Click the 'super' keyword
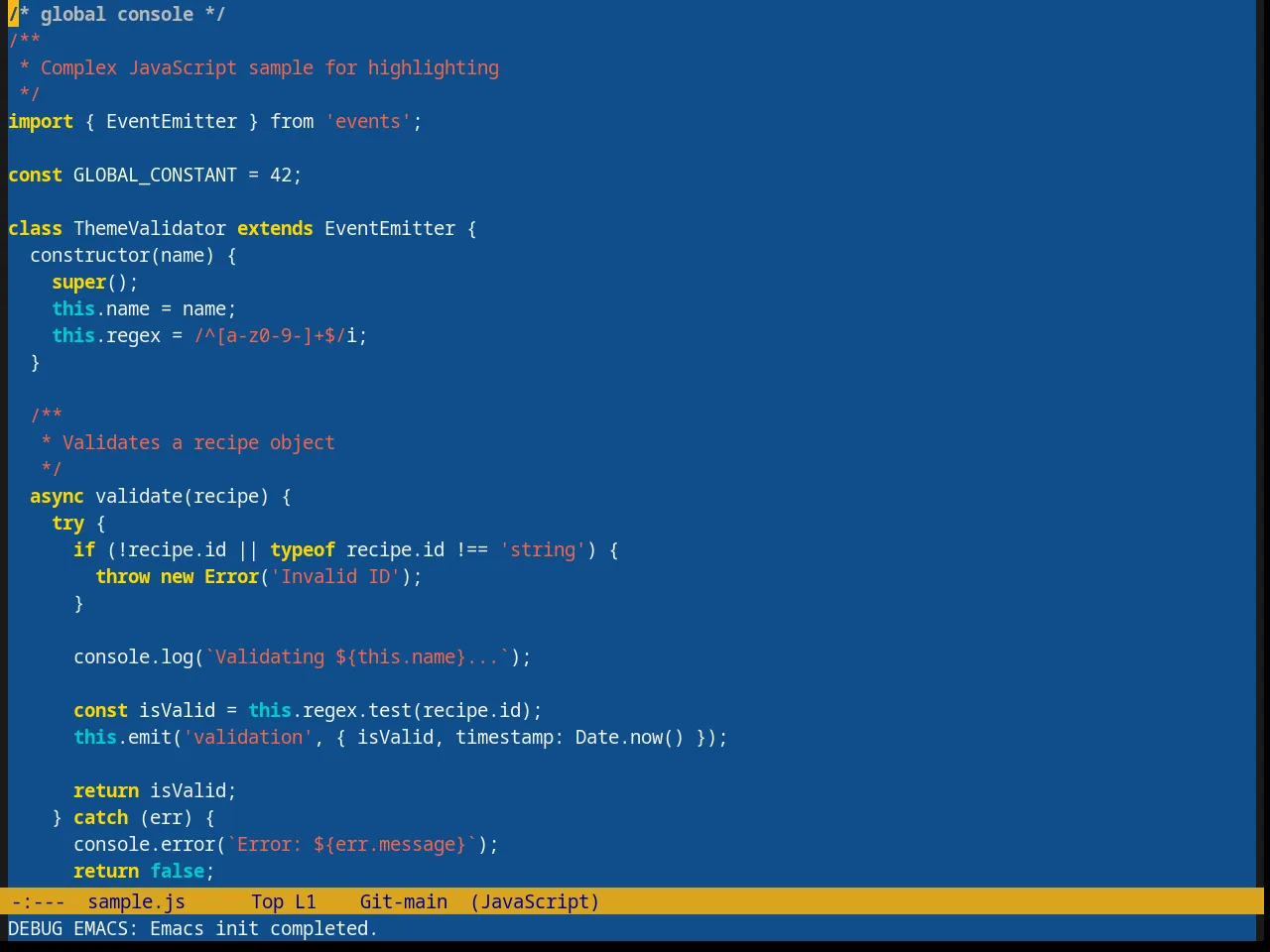The width and height of the screenshot is (1270, 952). [79, 282]
